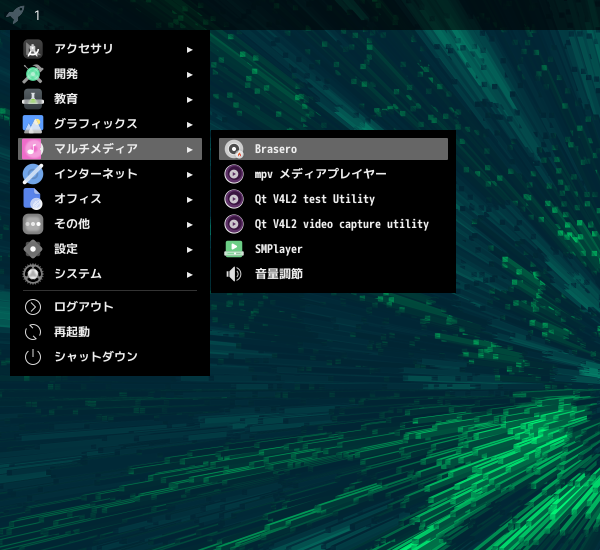Open the 開発 menu entry
Screen dimensions: 600x550
coord(110,74)
